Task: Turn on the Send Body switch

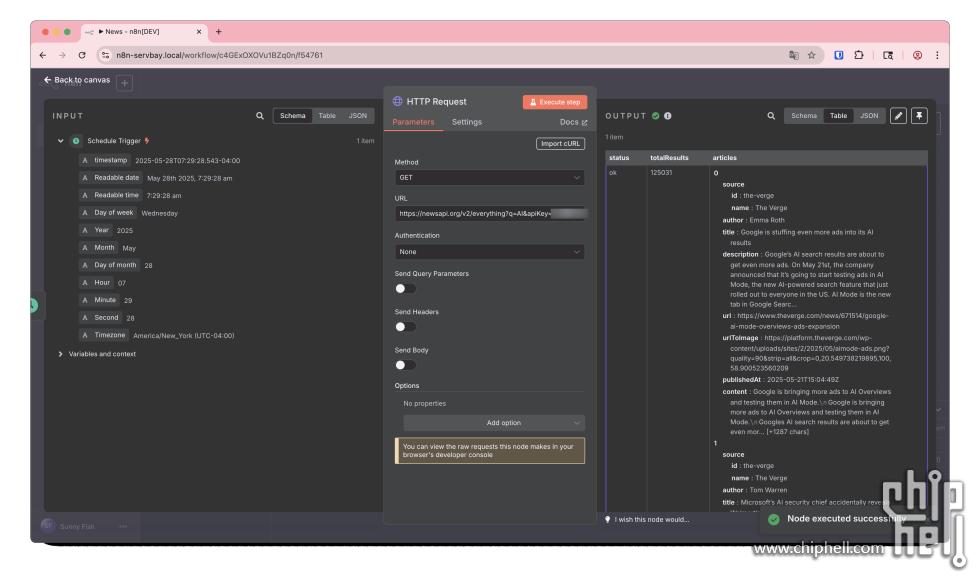Action: 405,365
